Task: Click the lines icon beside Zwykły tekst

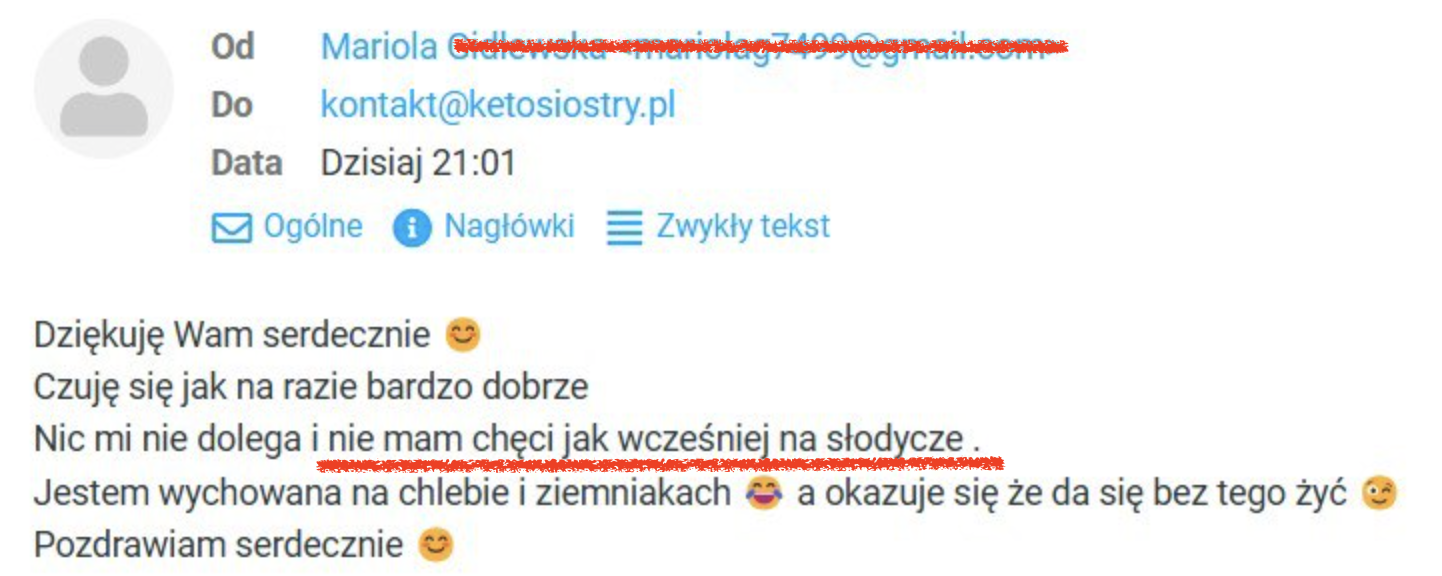Action: [624, 228]
